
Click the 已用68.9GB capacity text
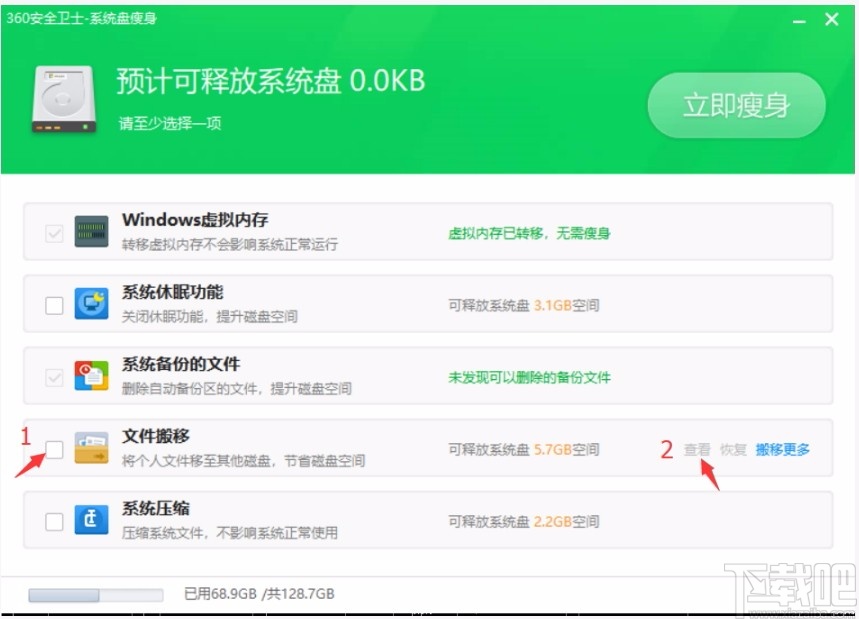point(262,594)
